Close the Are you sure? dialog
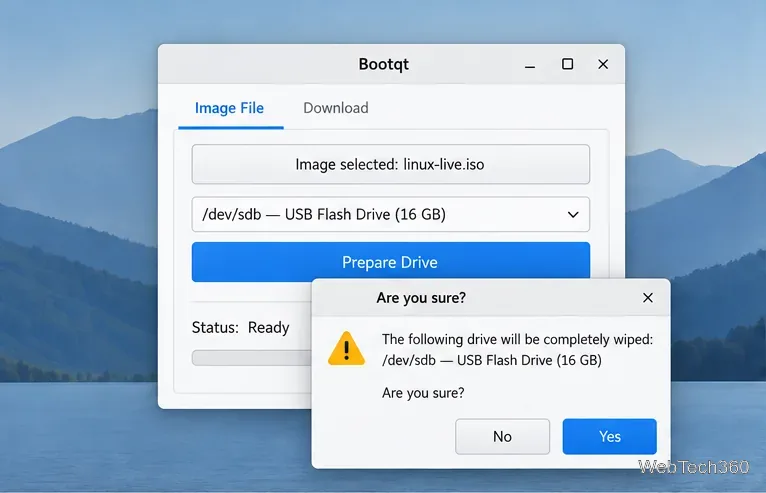This screenshot has height=493, width=766. pyautogui.click(x=648, y=298)
